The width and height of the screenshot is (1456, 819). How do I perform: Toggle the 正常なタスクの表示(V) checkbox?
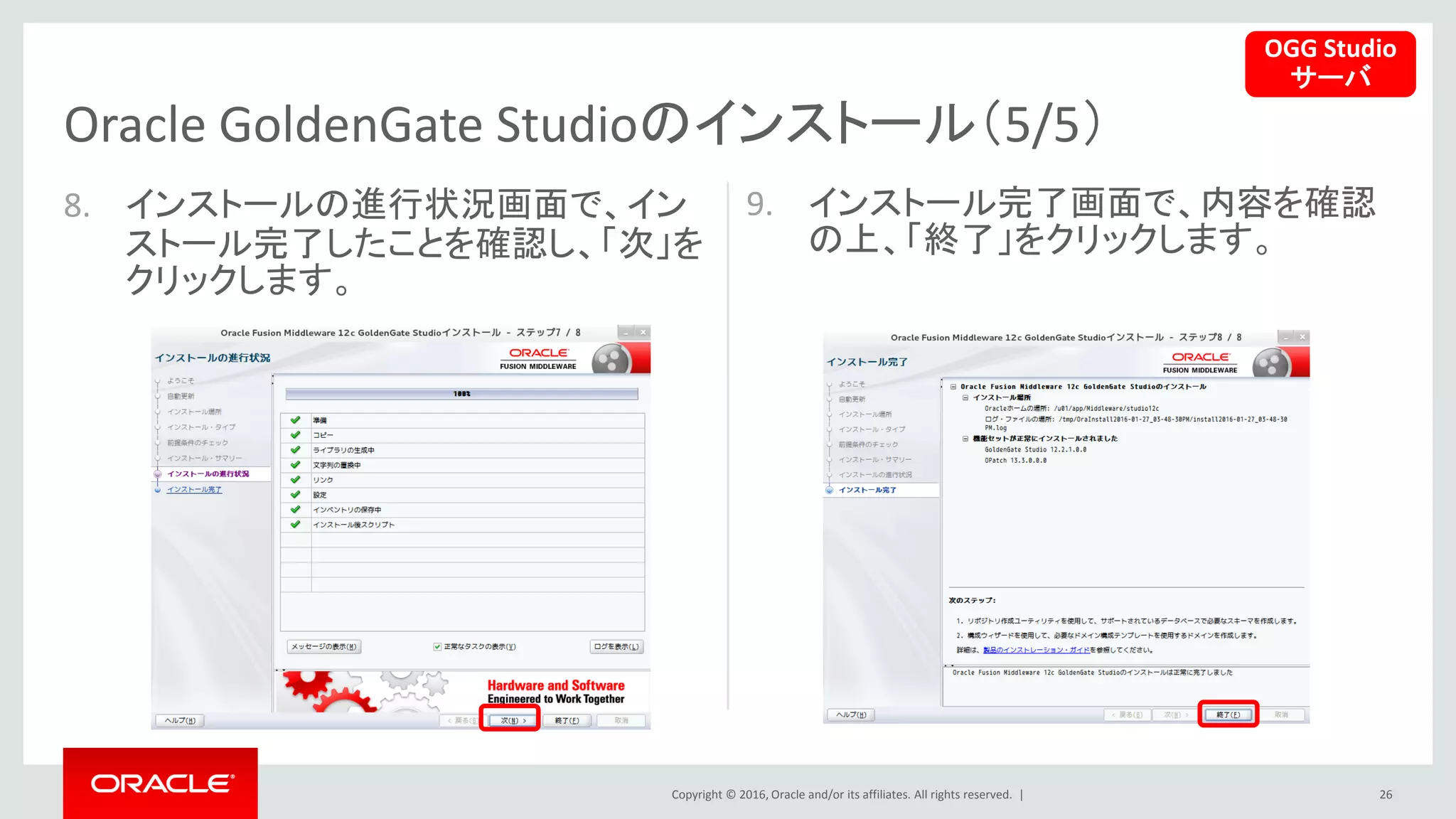(437, 646)
